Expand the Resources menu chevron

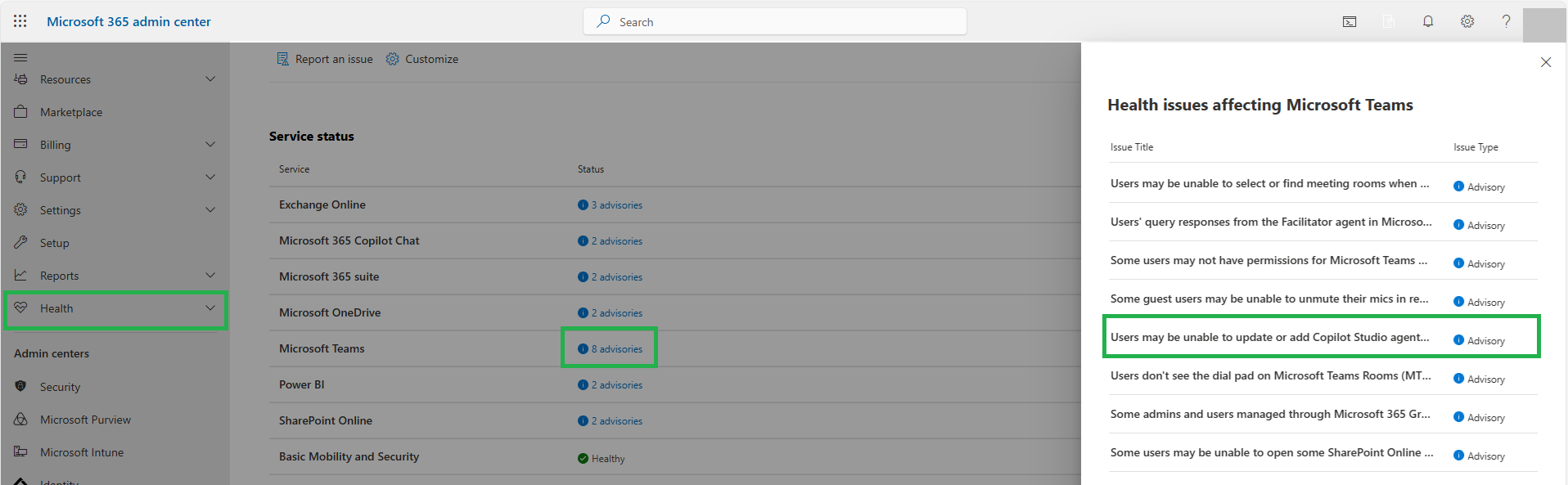click(x=210, y=79)
